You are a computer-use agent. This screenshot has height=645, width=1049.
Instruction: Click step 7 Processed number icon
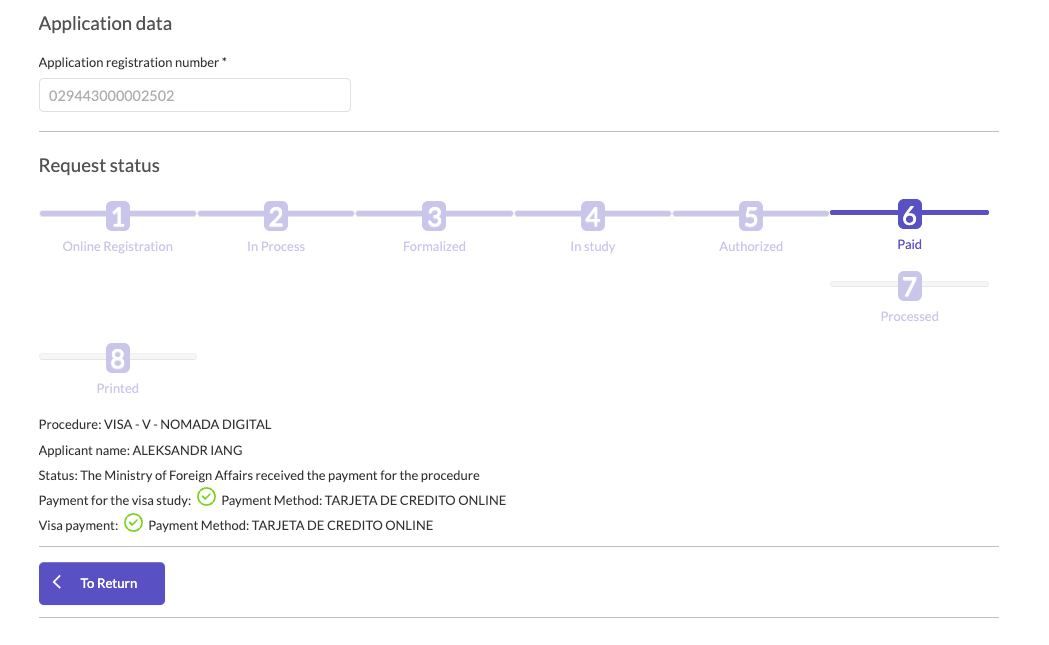pyautogui.click(x=909, y=286)
